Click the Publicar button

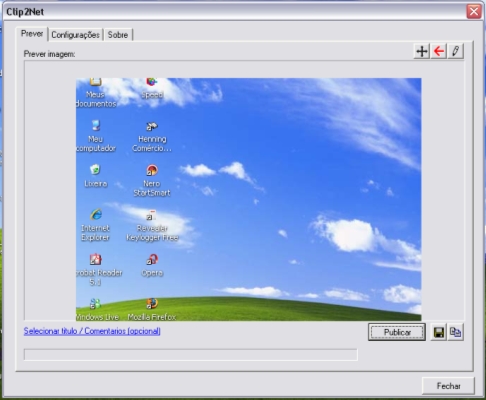click(397, 332)
